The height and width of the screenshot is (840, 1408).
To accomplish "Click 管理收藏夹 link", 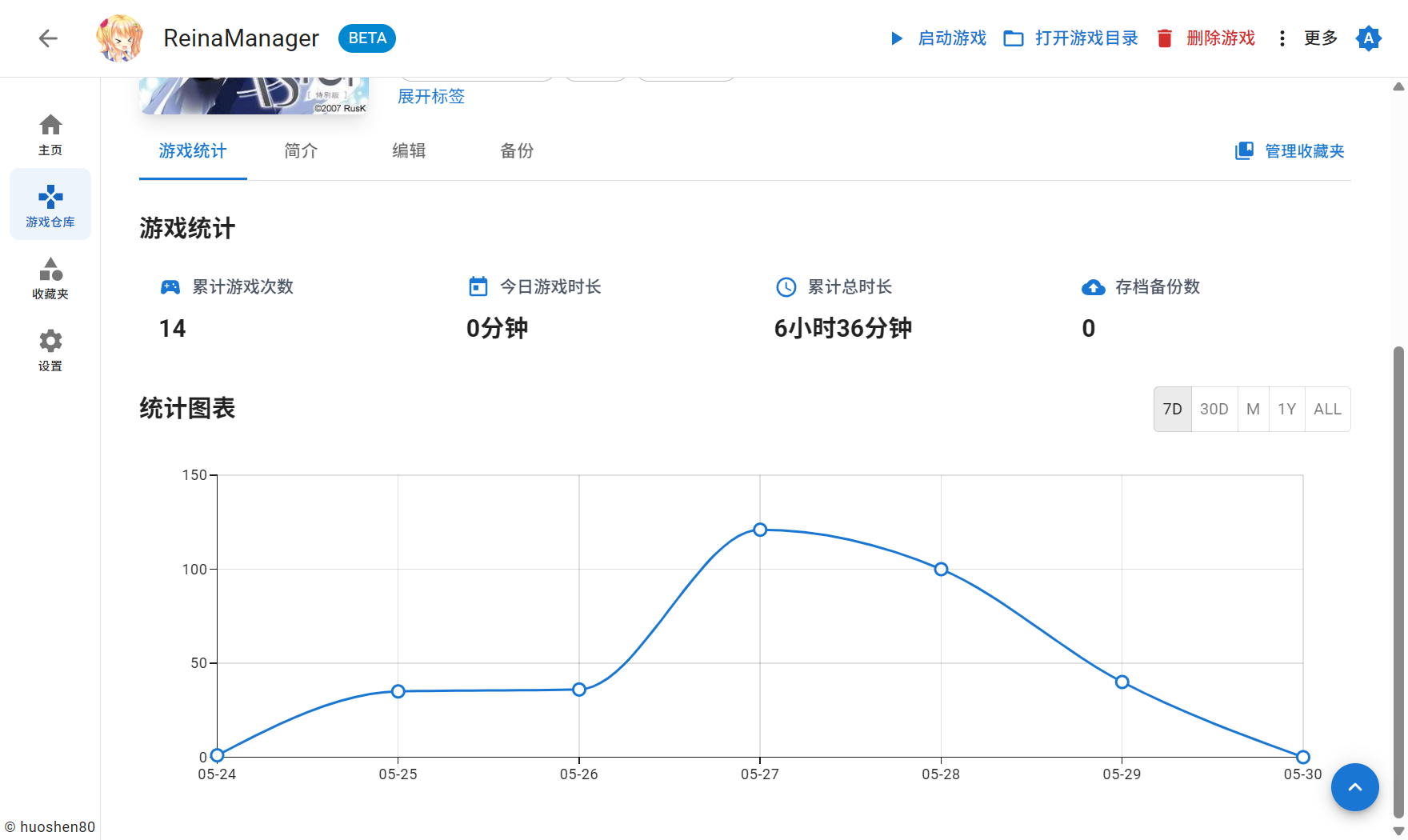I will click(x=1290, y=151).
